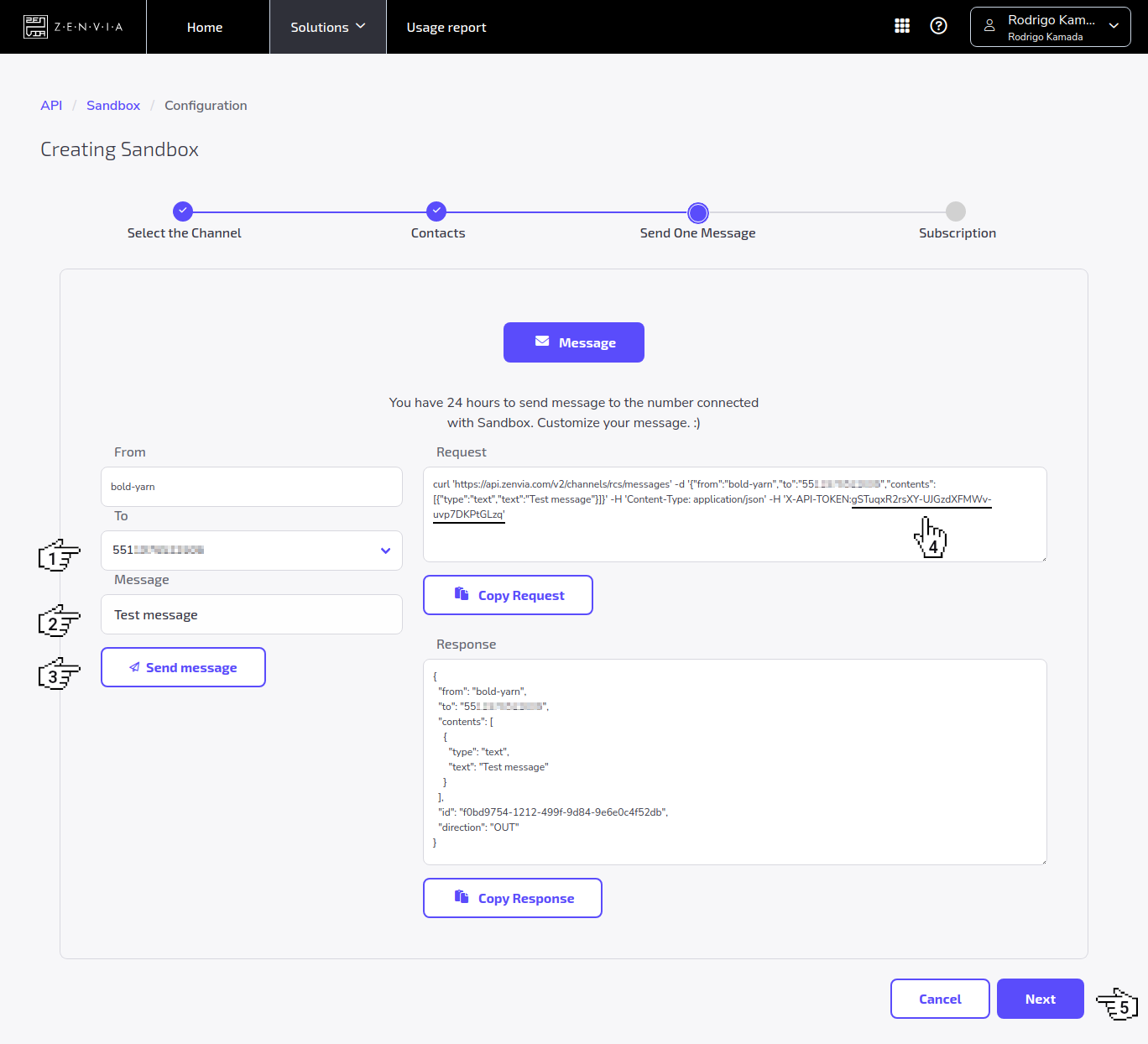Image resolution: width=1148 pixels, height=1044 pixels.
Task: Click the completed Contacts step indicator
Action: pos(436,211)
